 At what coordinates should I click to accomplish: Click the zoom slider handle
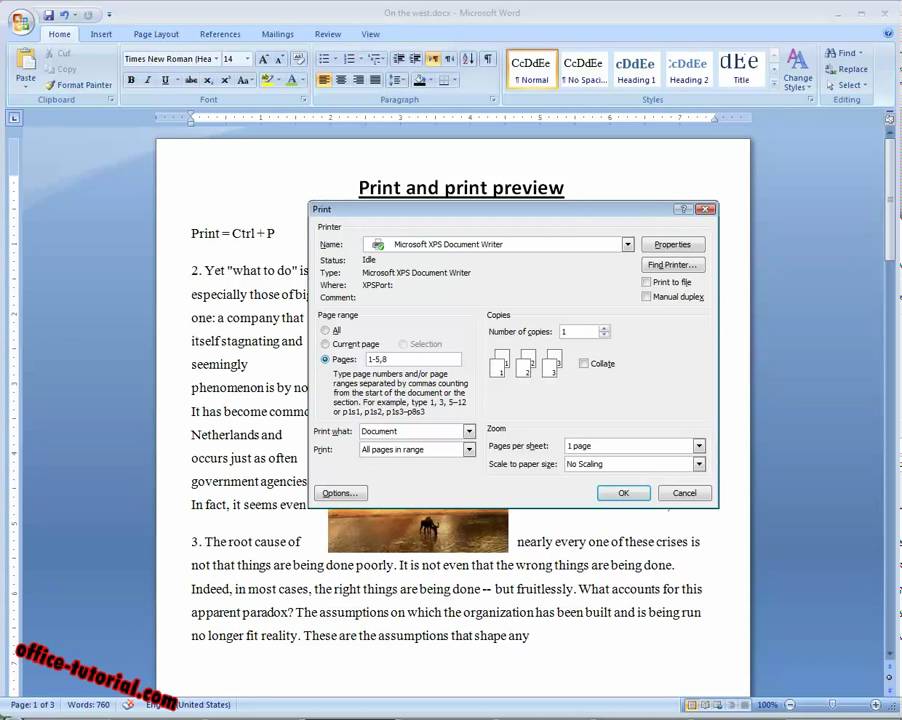tap(832, 704)
